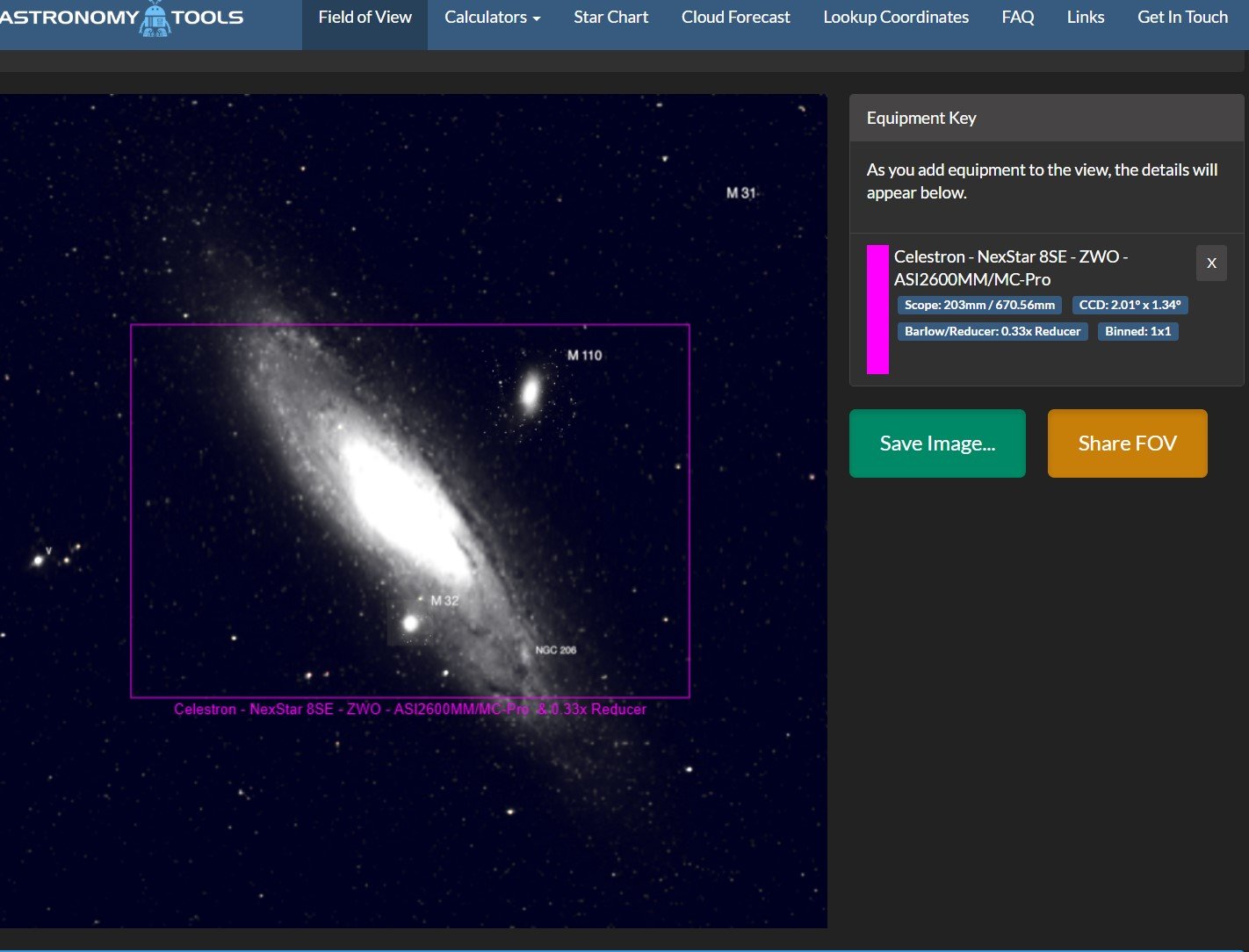Remove the Celestron NexStar 8SE equipment entry

(x=1211, y=263)
